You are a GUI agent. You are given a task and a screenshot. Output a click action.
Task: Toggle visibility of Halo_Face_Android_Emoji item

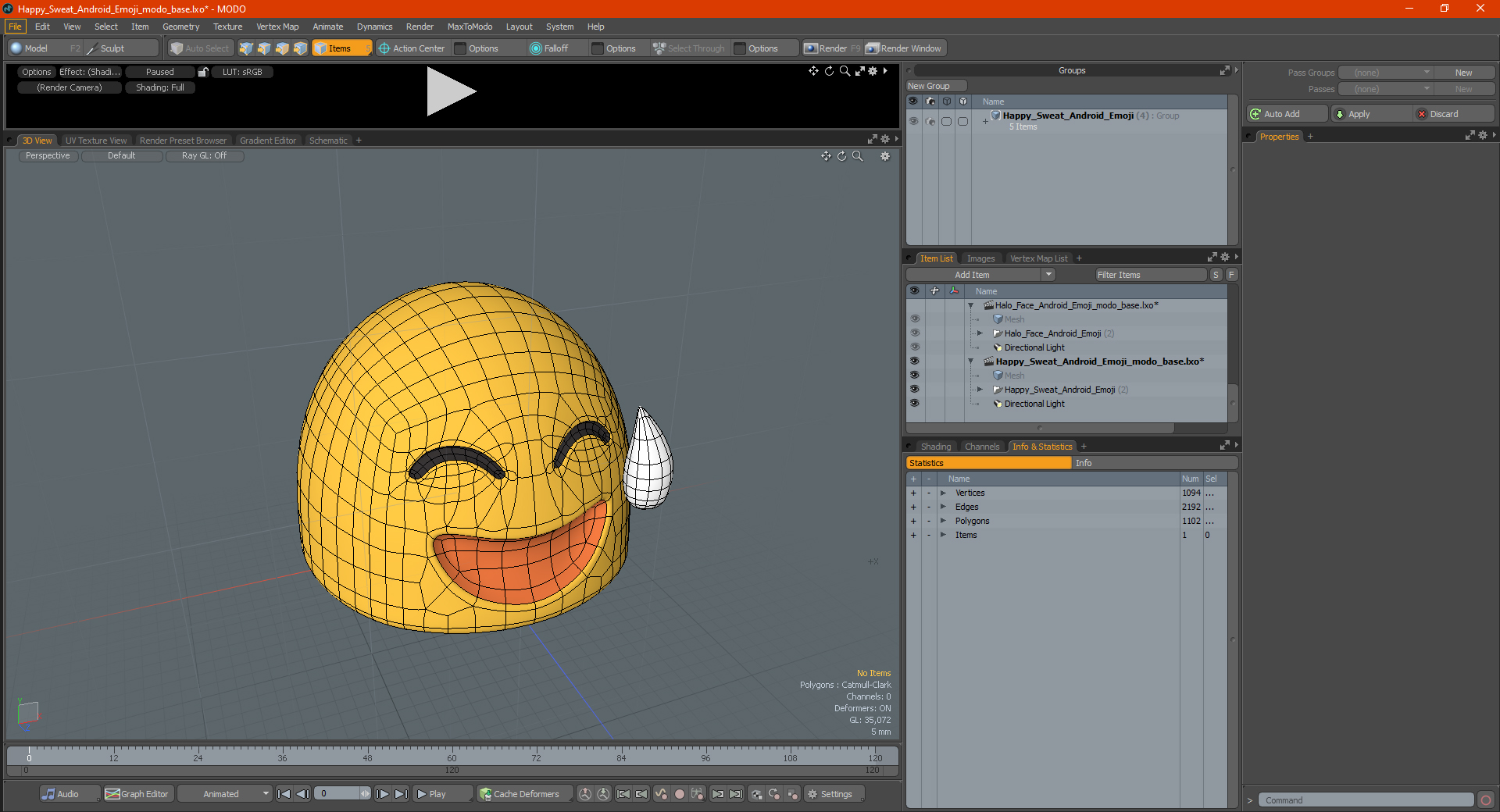914,333
